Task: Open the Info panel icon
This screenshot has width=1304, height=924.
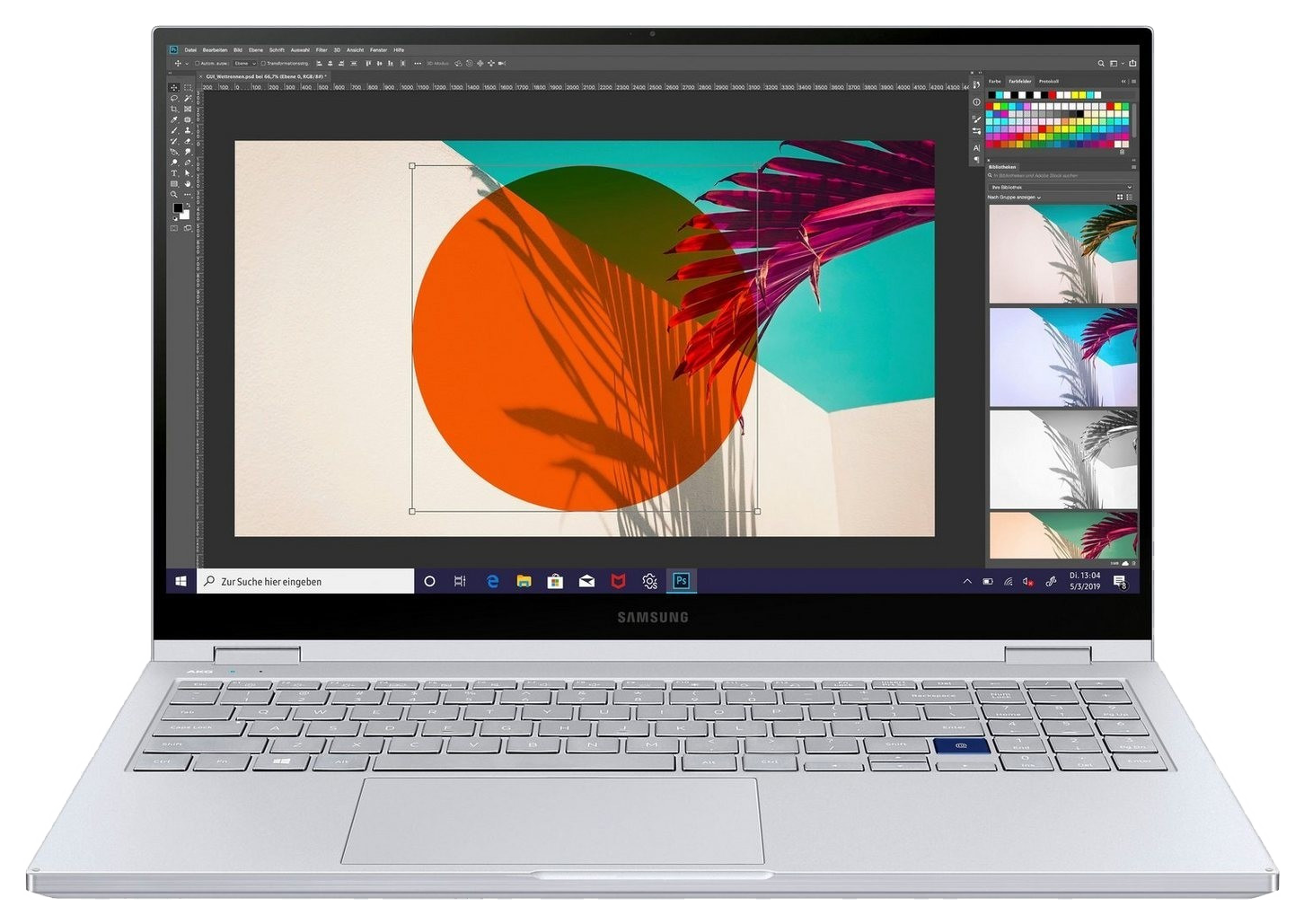Action: click(x=977, y=101)
